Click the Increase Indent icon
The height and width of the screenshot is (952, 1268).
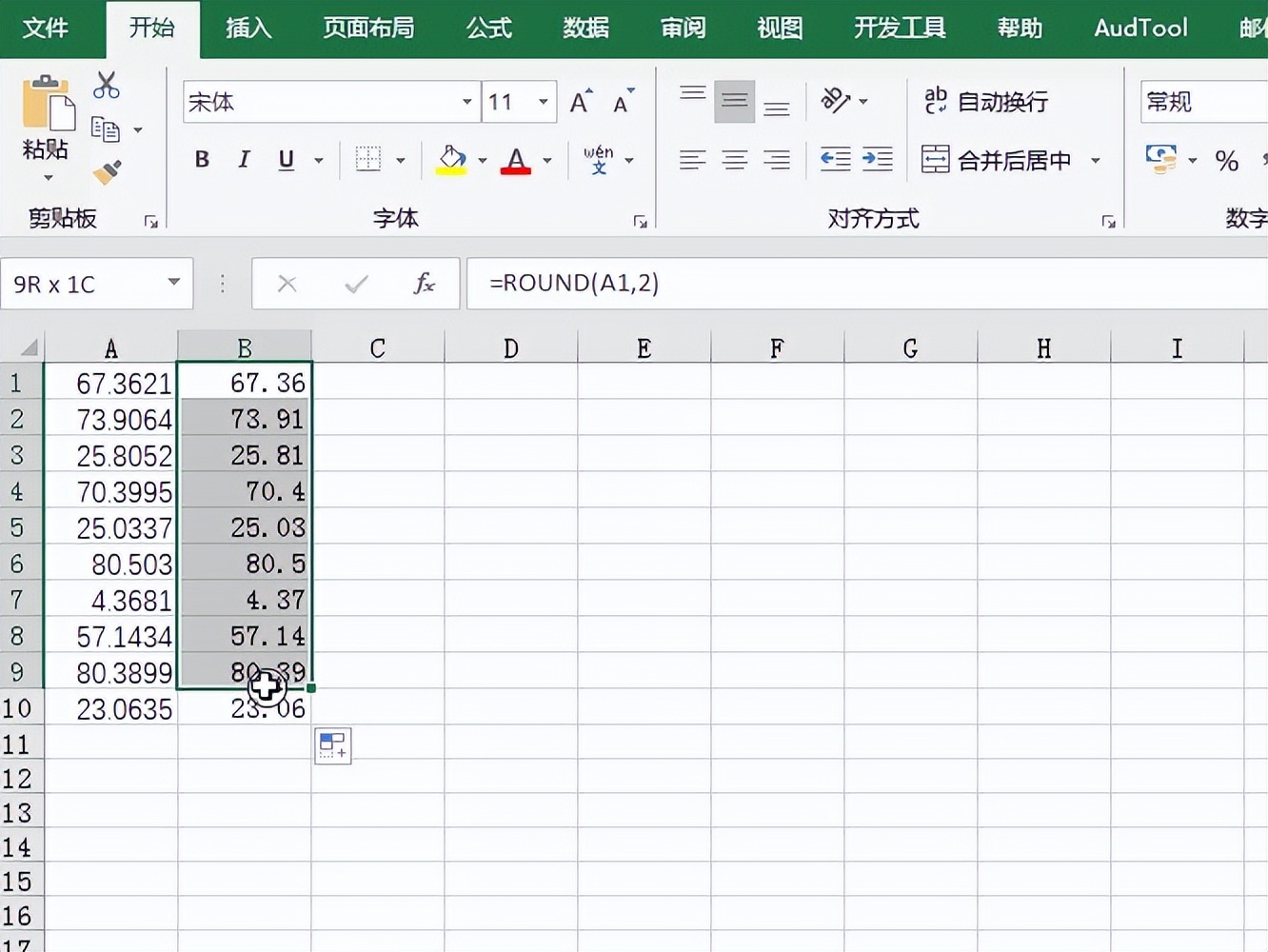tap(877, 160)
